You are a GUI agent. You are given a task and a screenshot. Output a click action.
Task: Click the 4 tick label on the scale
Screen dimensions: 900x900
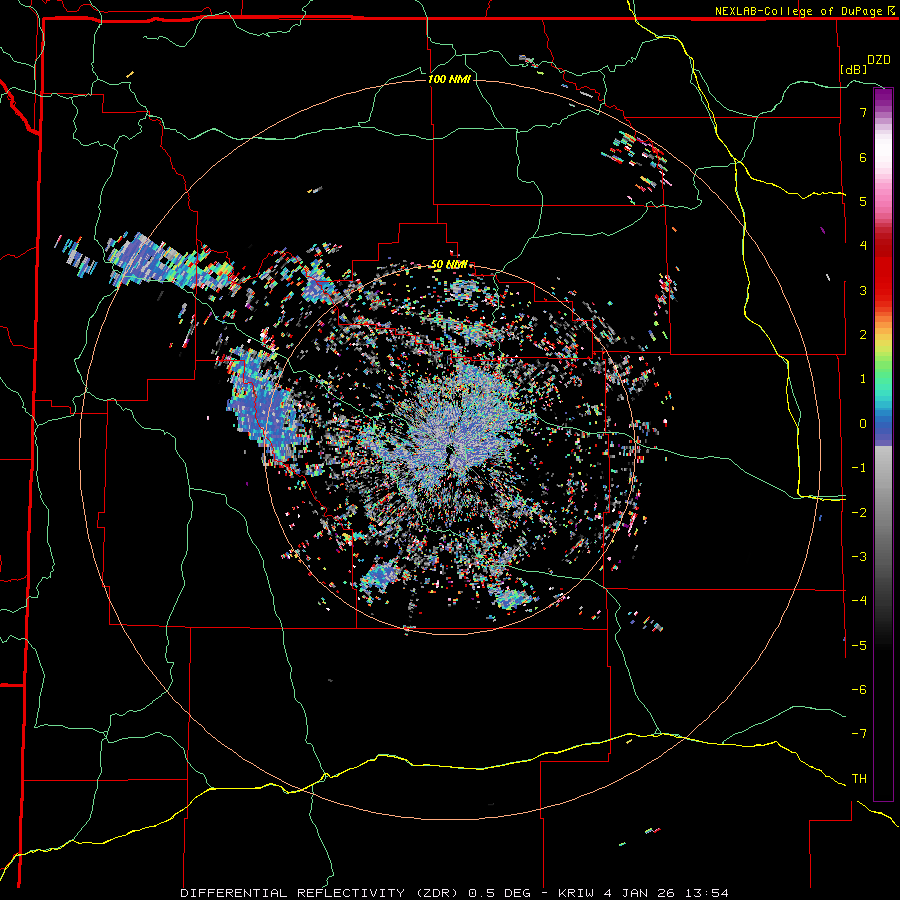[863, 246]
